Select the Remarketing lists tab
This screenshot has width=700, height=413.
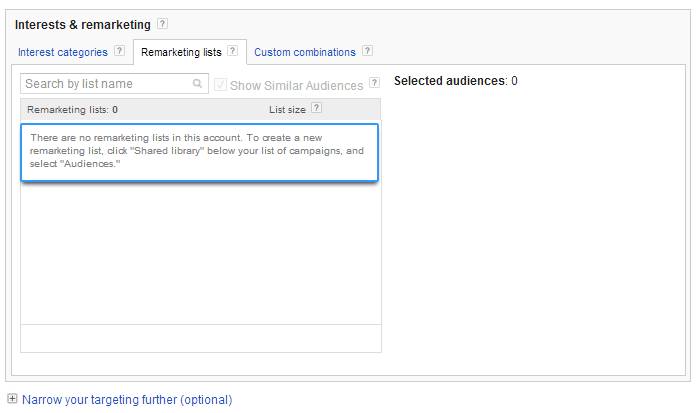[181, 52]
